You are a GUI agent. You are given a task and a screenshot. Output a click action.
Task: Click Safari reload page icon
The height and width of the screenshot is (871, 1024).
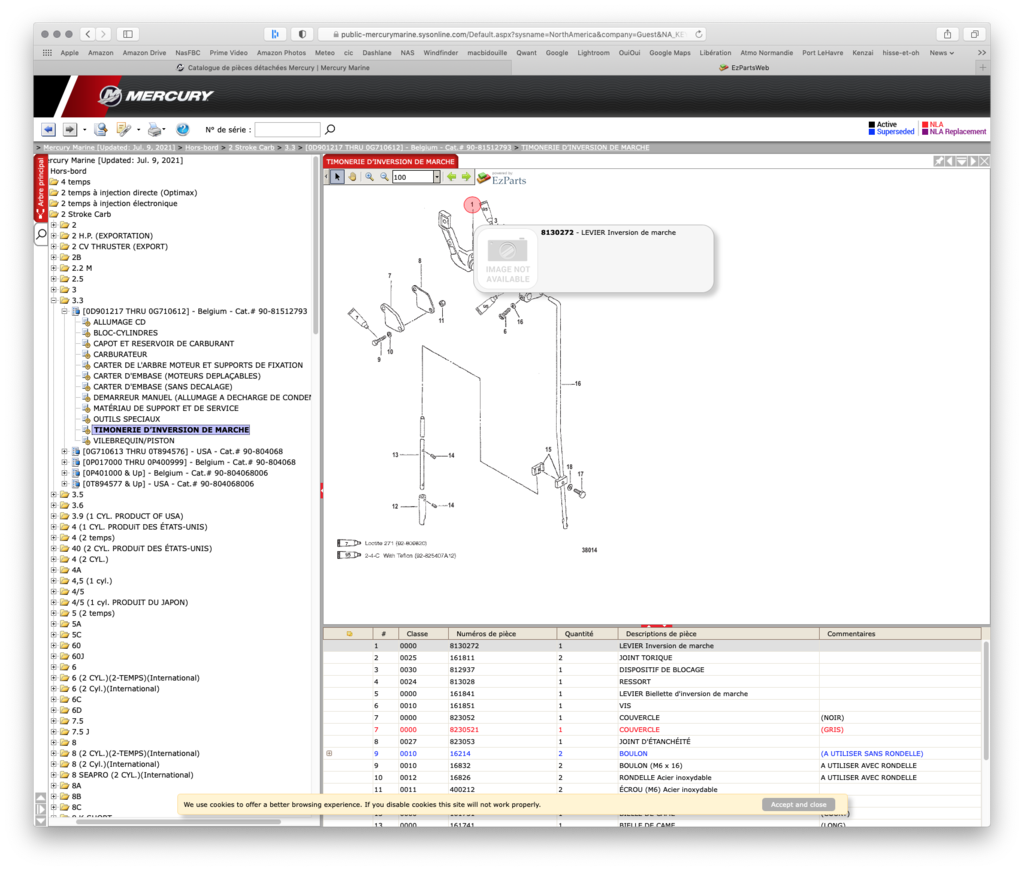pos(699,34)
